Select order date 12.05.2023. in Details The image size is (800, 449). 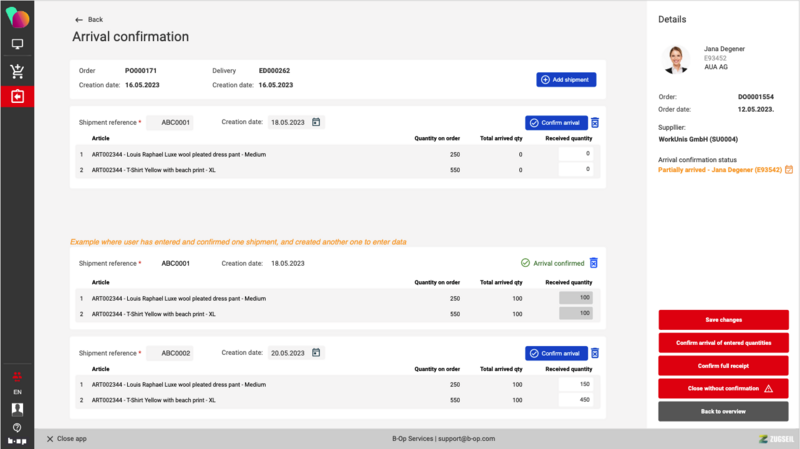756,110
